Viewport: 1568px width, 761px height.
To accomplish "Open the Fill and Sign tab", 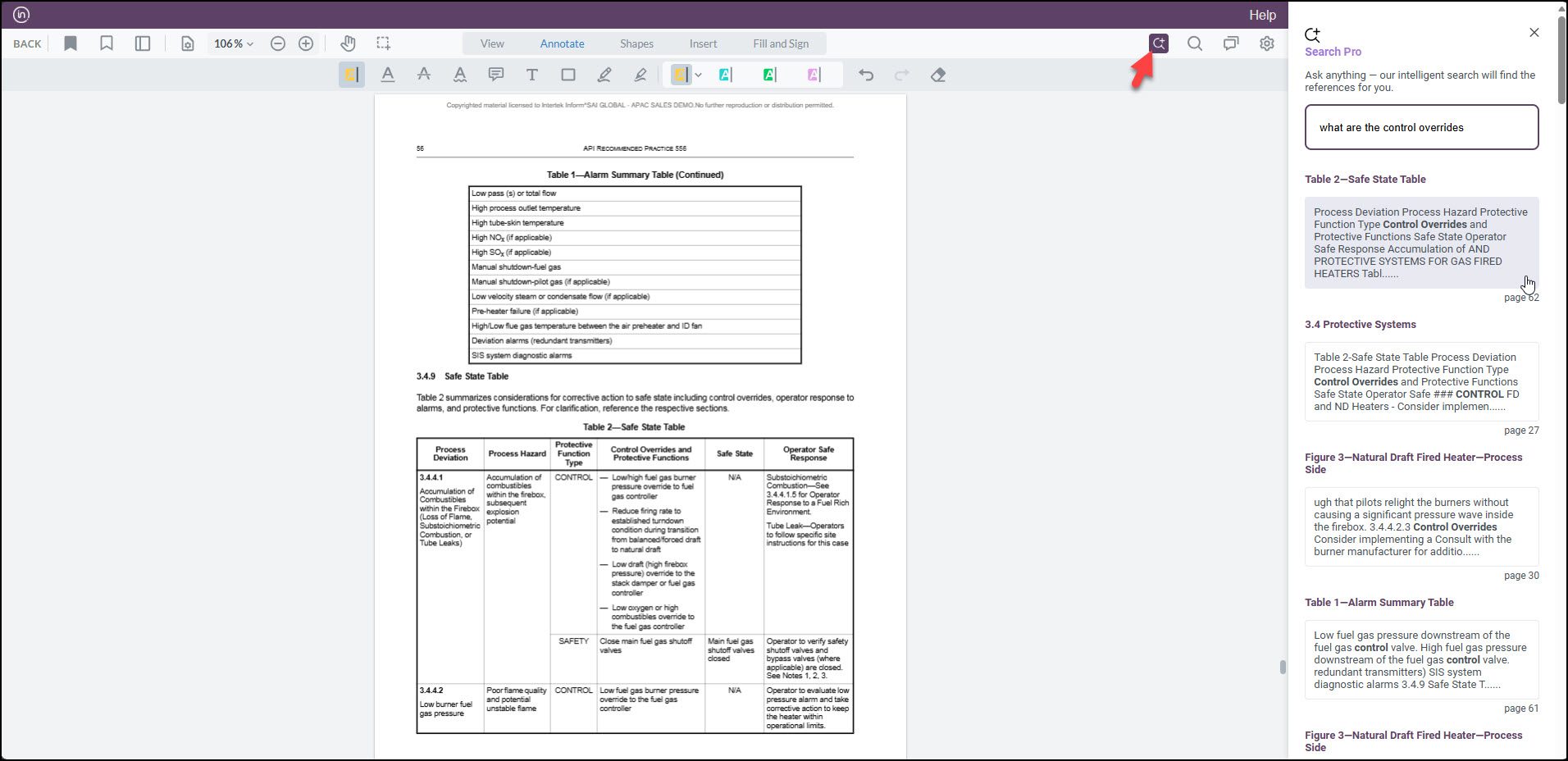I will [x=781, y=43].
